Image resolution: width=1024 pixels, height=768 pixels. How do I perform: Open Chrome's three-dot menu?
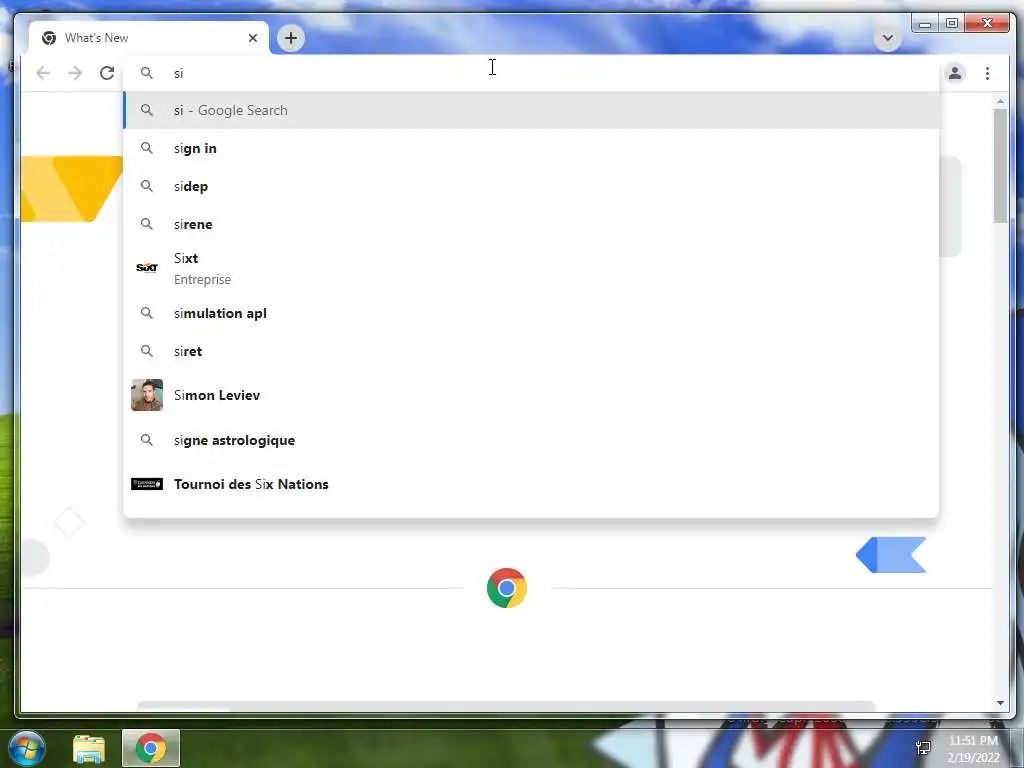click(987, 73)
